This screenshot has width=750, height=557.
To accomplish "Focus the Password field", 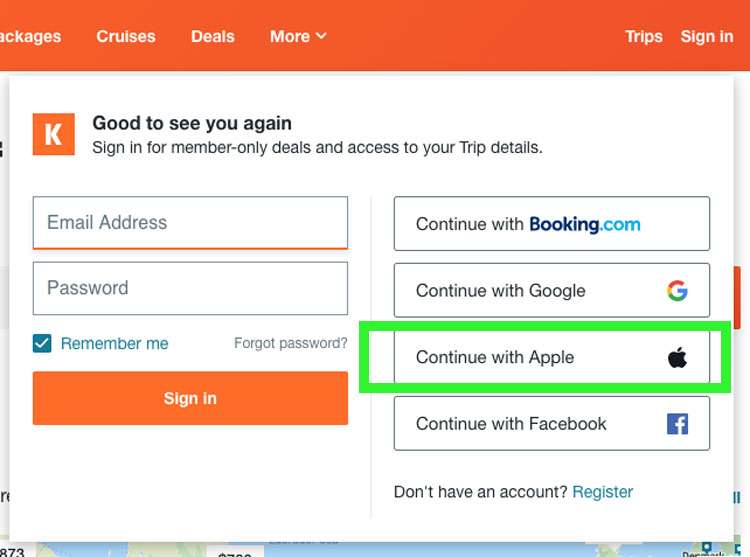I will [x=190, y=288].
